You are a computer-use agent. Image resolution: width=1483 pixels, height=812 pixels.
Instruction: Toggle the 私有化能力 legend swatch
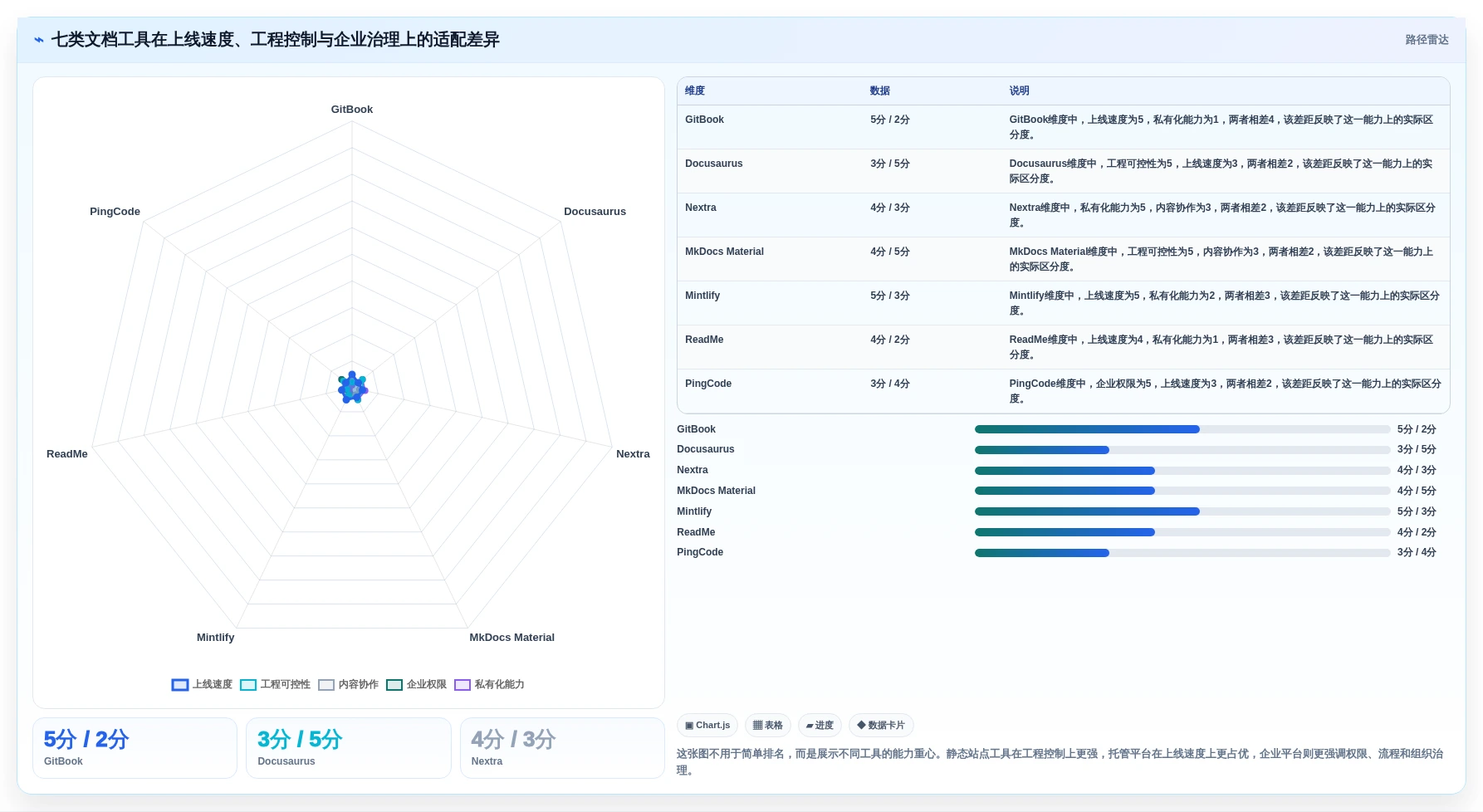[x=463, y=685]
